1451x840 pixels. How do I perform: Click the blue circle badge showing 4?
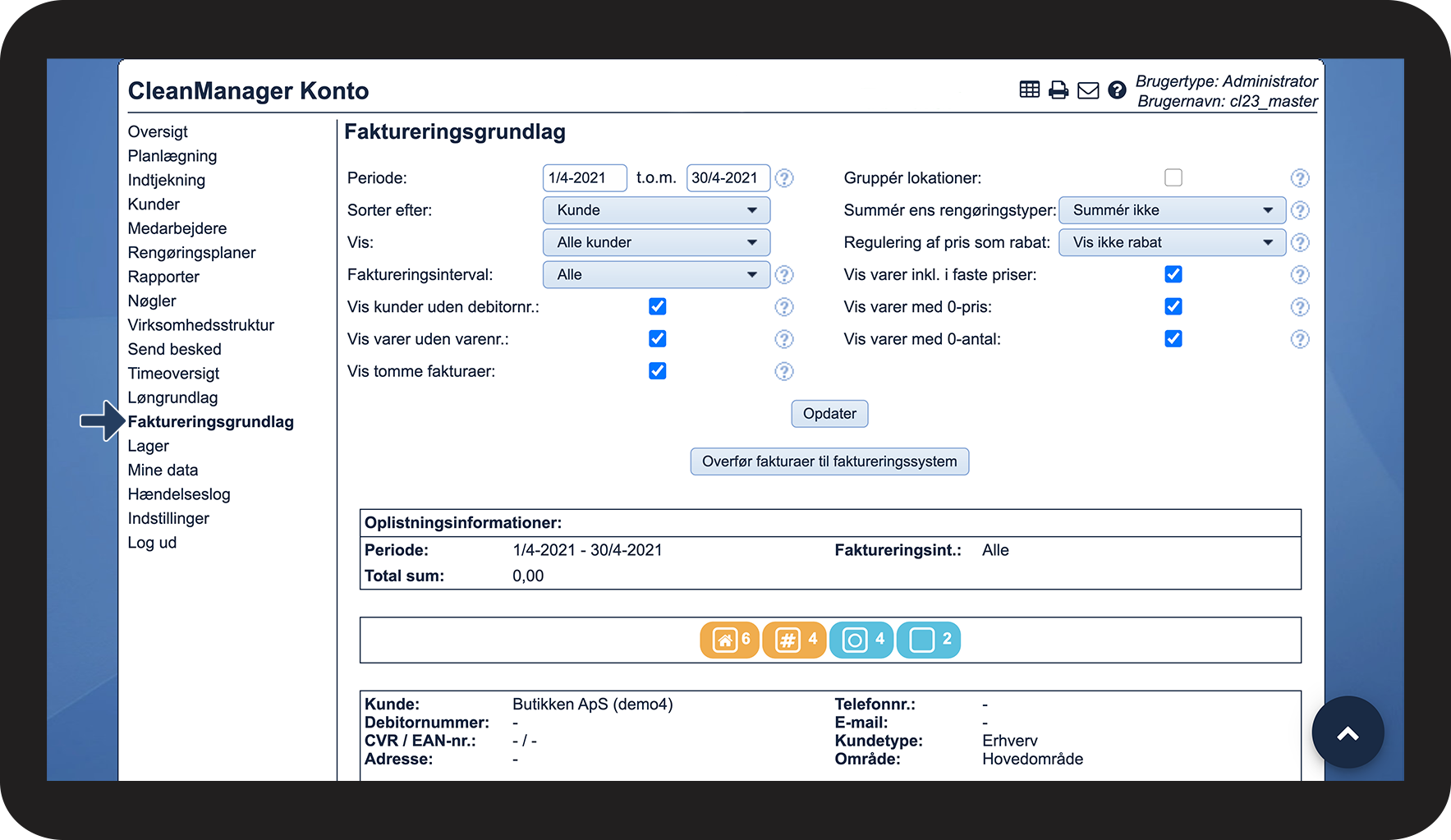861,640
